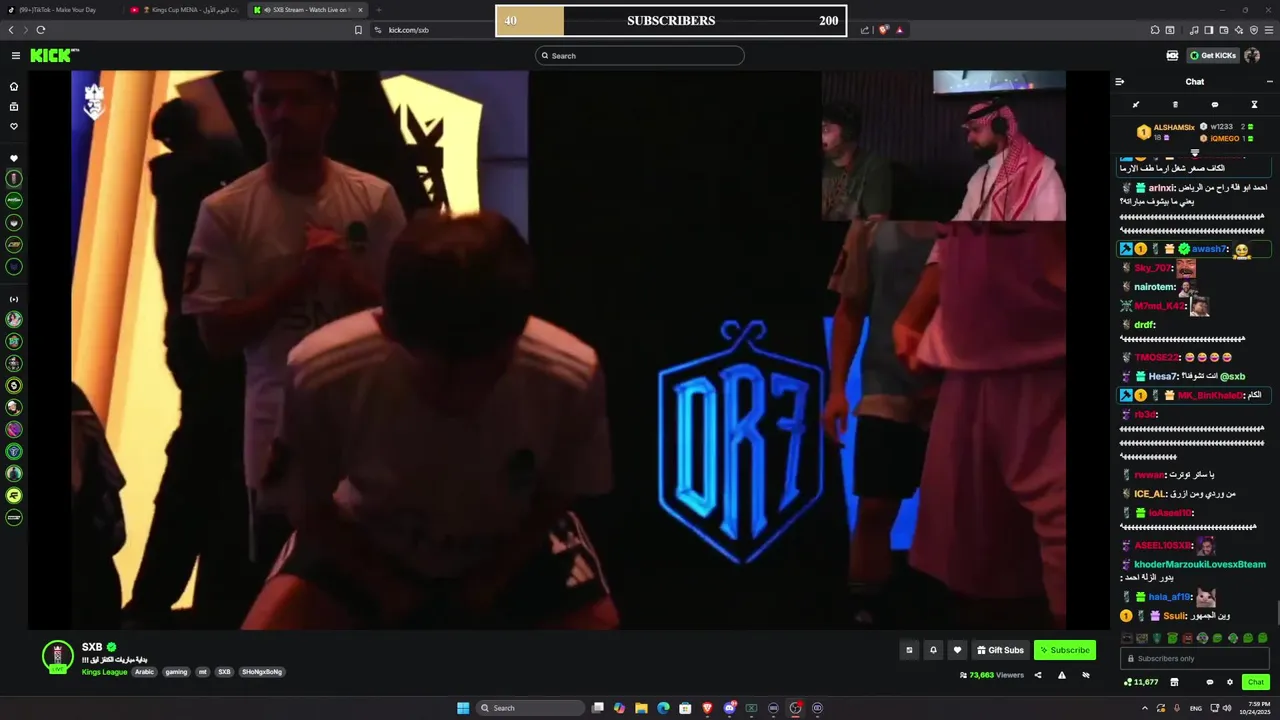
Task: Toggle notification bell for SXB
Action: [933, 650]
